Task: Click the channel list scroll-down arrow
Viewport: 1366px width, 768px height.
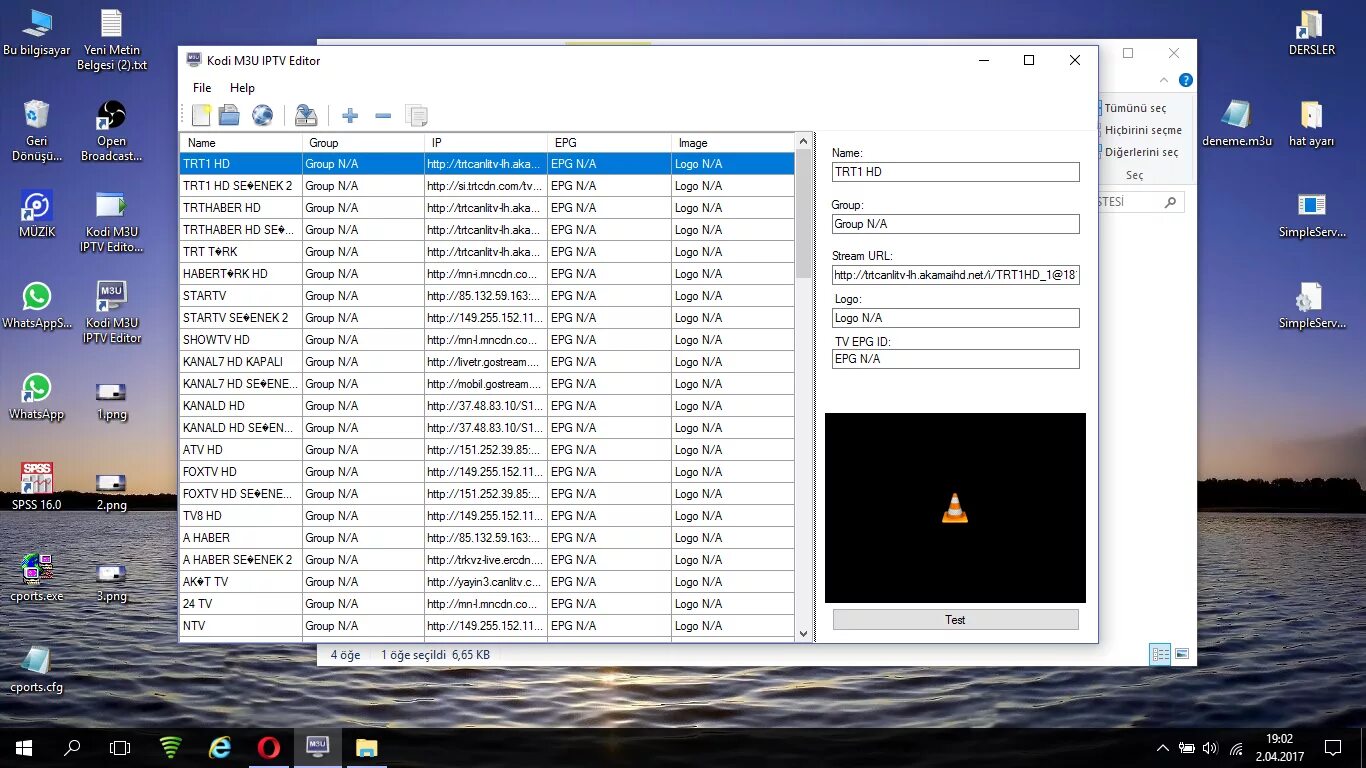Action: [803, 633]
